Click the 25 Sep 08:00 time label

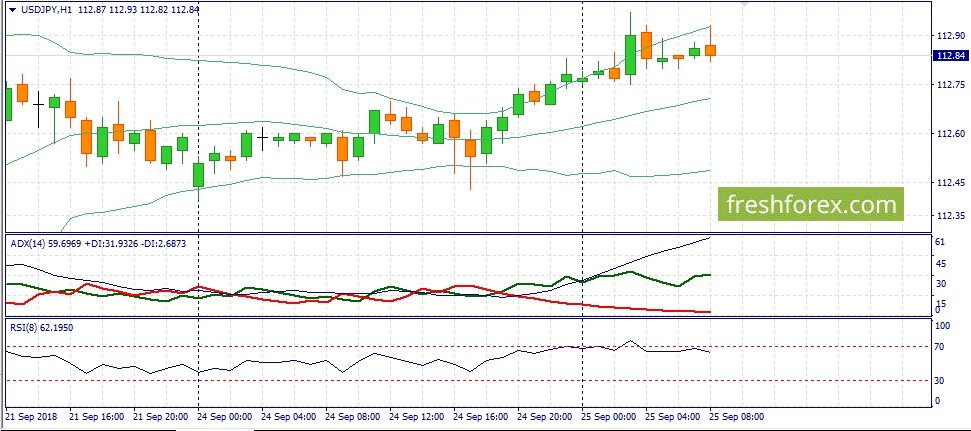(x=737, y=416)
